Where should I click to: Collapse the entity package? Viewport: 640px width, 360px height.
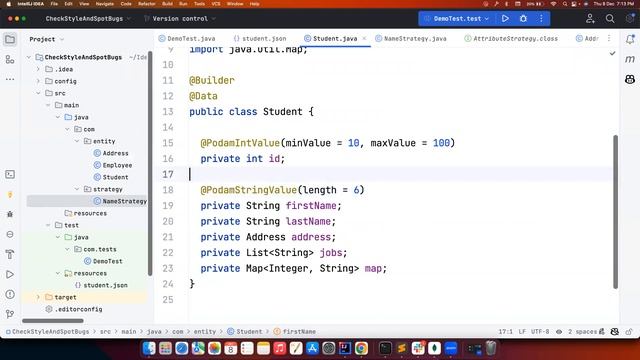pyautogui.click(x=77, y=141)
